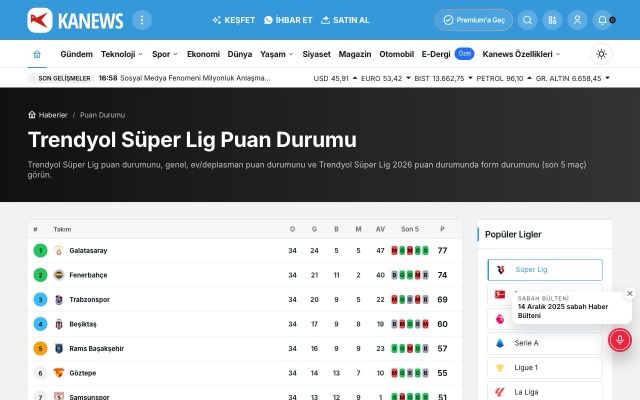Open the Galatasaray team row
Screen dimensions: 640x400
coord(245,251)
